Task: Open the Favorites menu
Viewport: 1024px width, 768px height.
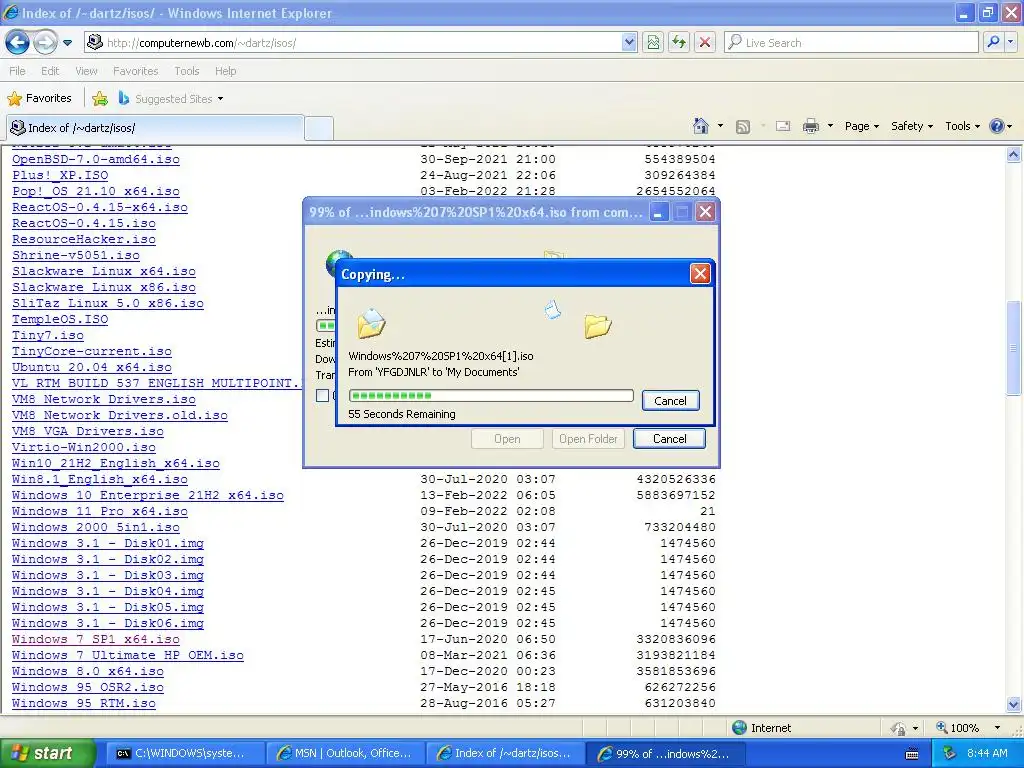Action: 135,71
